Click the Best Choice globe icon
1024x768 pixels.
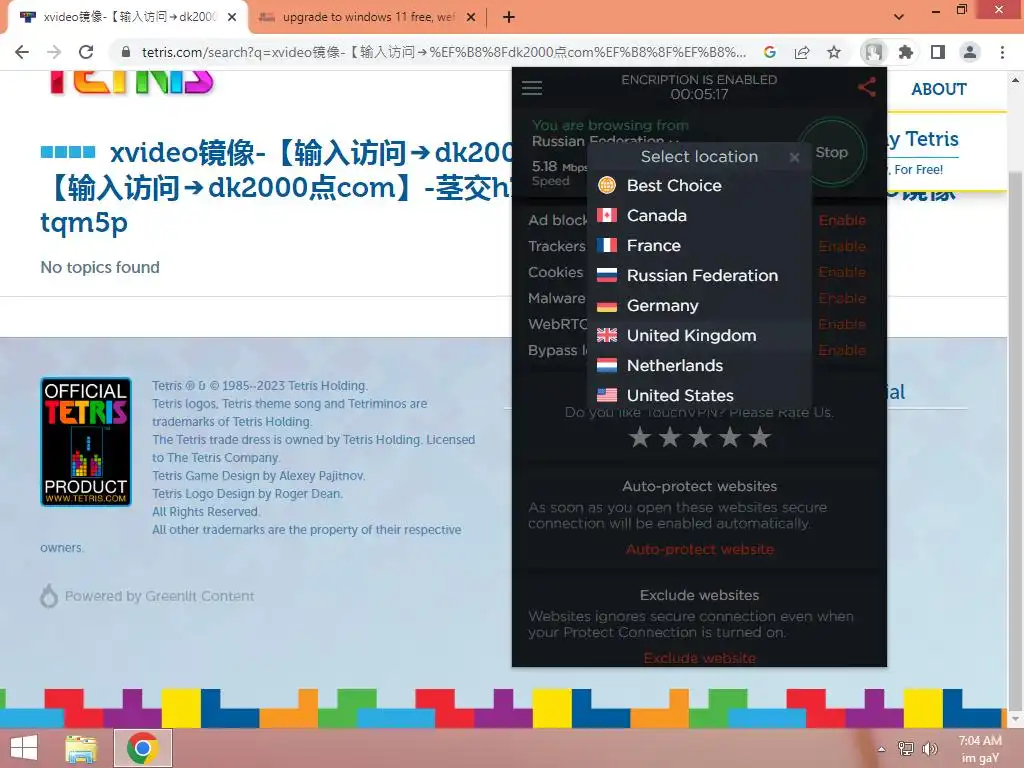point(607,185)
